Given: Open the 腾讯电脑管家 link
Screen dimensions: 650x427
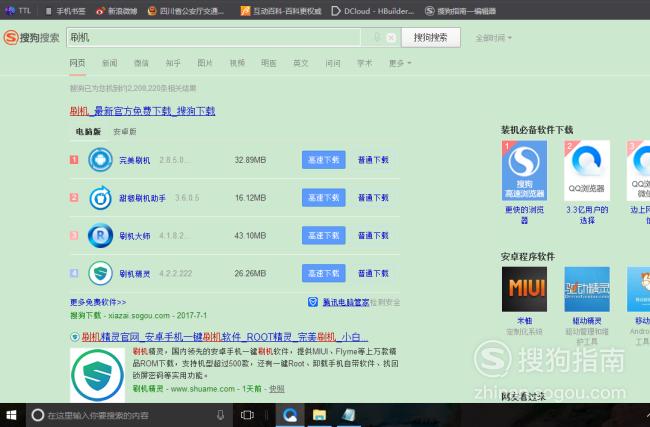Looking at the screenshot, I should coord(346,302).
